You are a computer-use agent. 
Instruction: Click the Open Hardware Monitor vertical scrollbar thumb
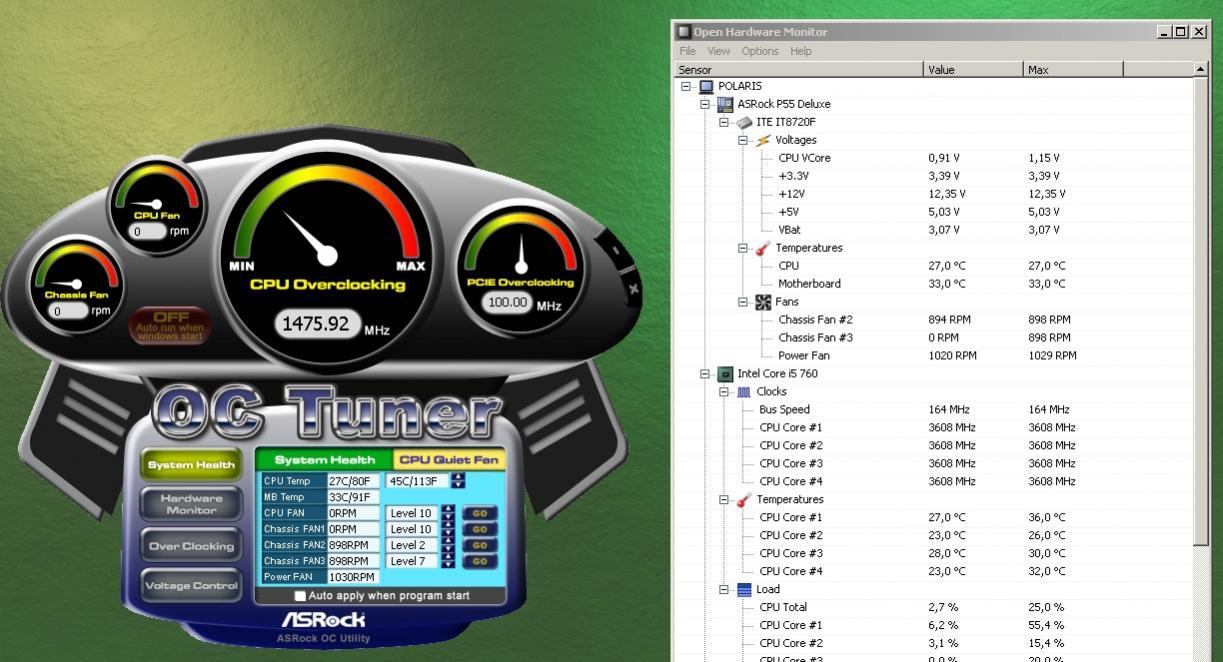[x=1200, y=312]
